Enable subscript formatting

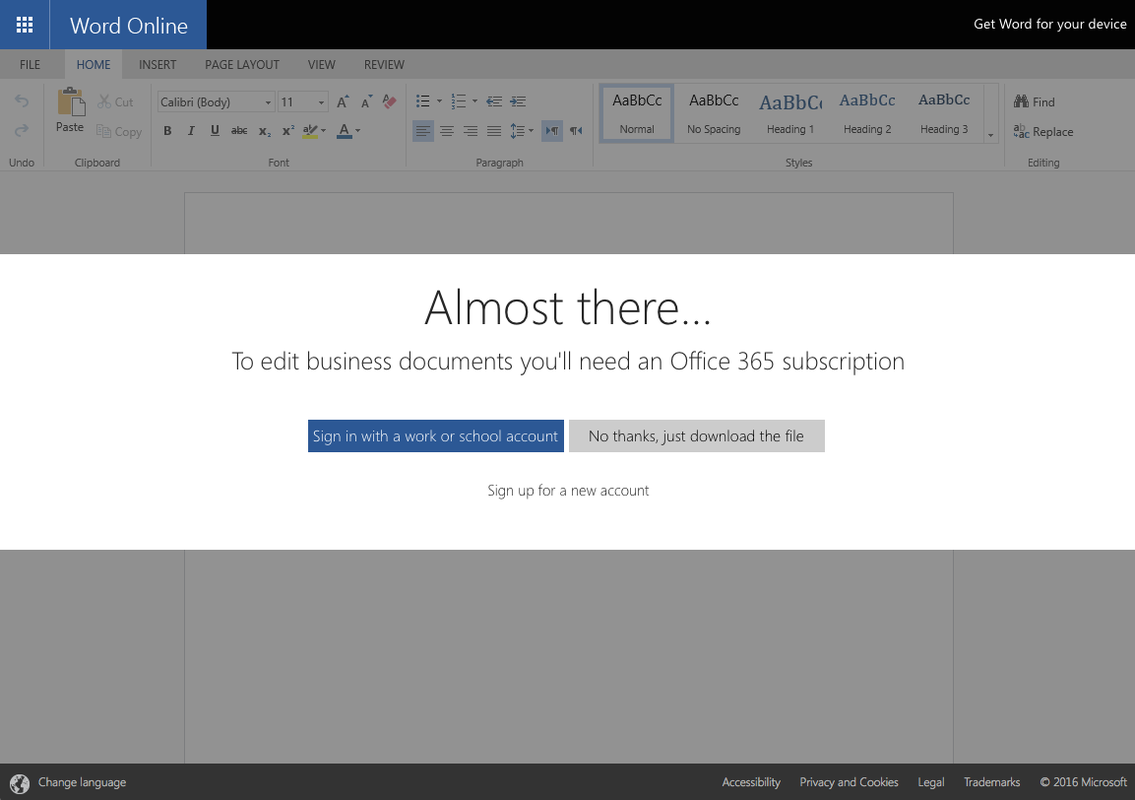[x=263, y=131]
